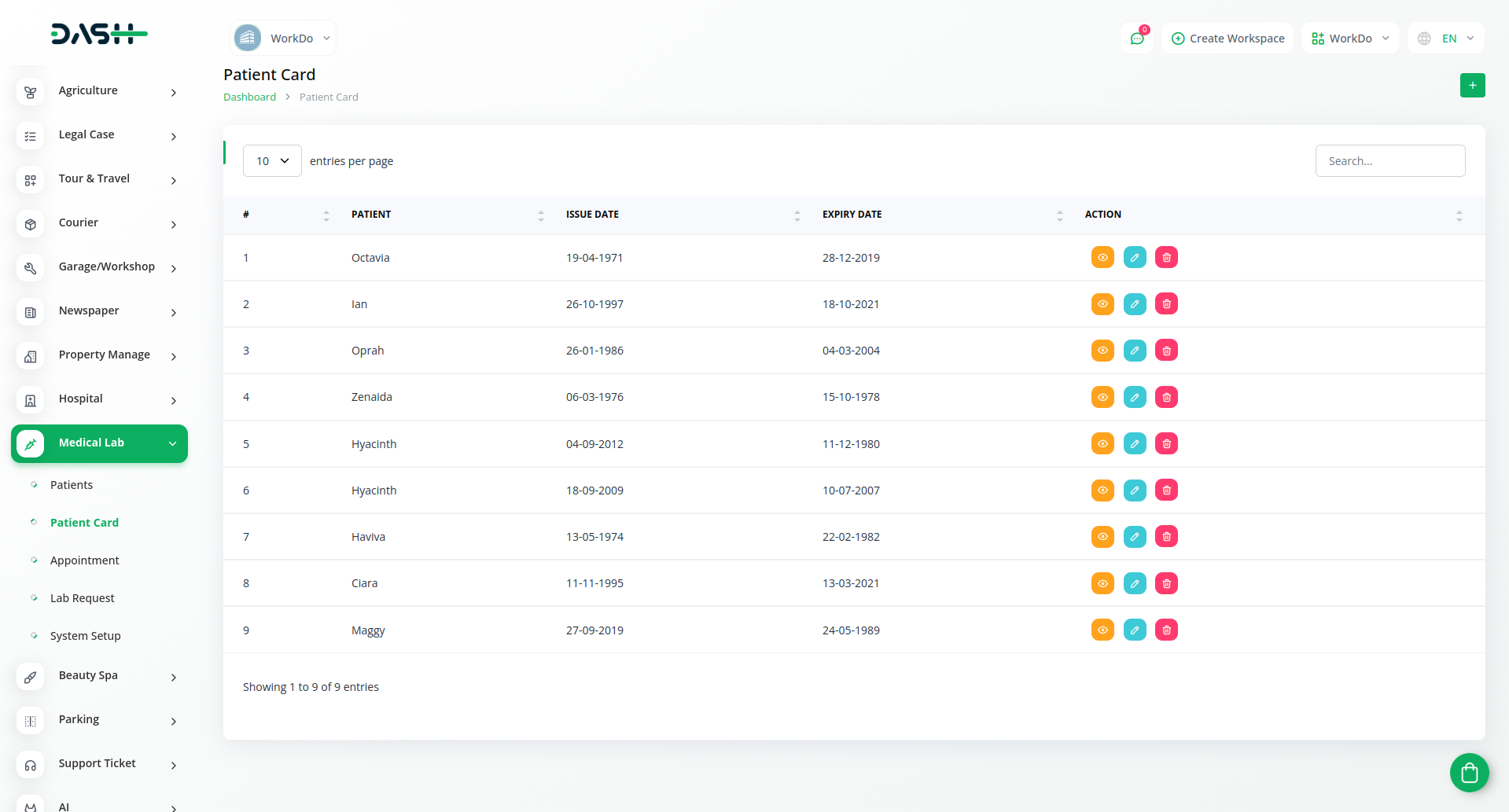1509x812 pixels.
Task: Click the Create Workspace button
Action: point(1227,39)
